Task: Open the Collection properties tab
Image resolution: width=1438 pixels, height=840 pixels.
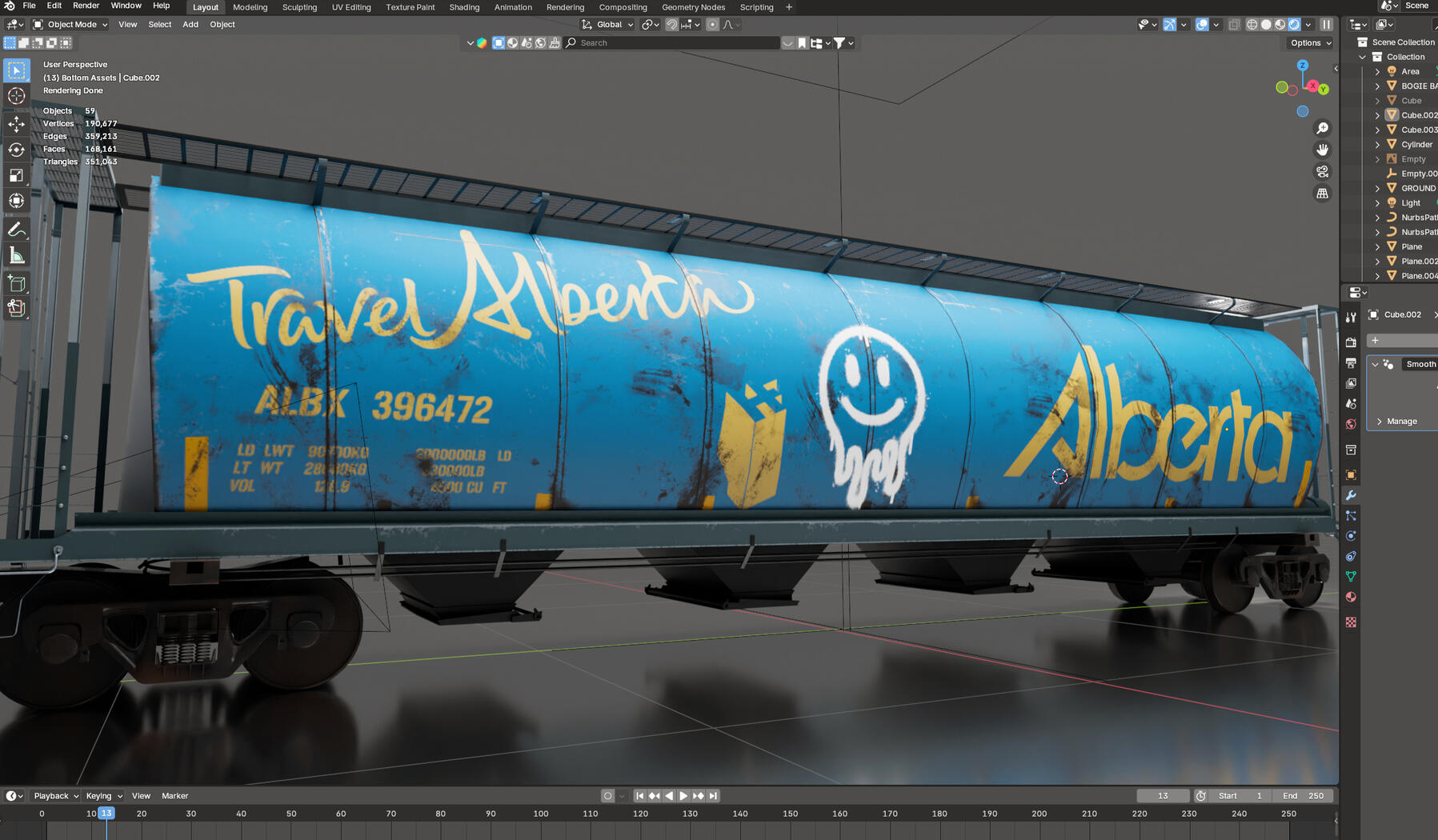Action: 1351,450
